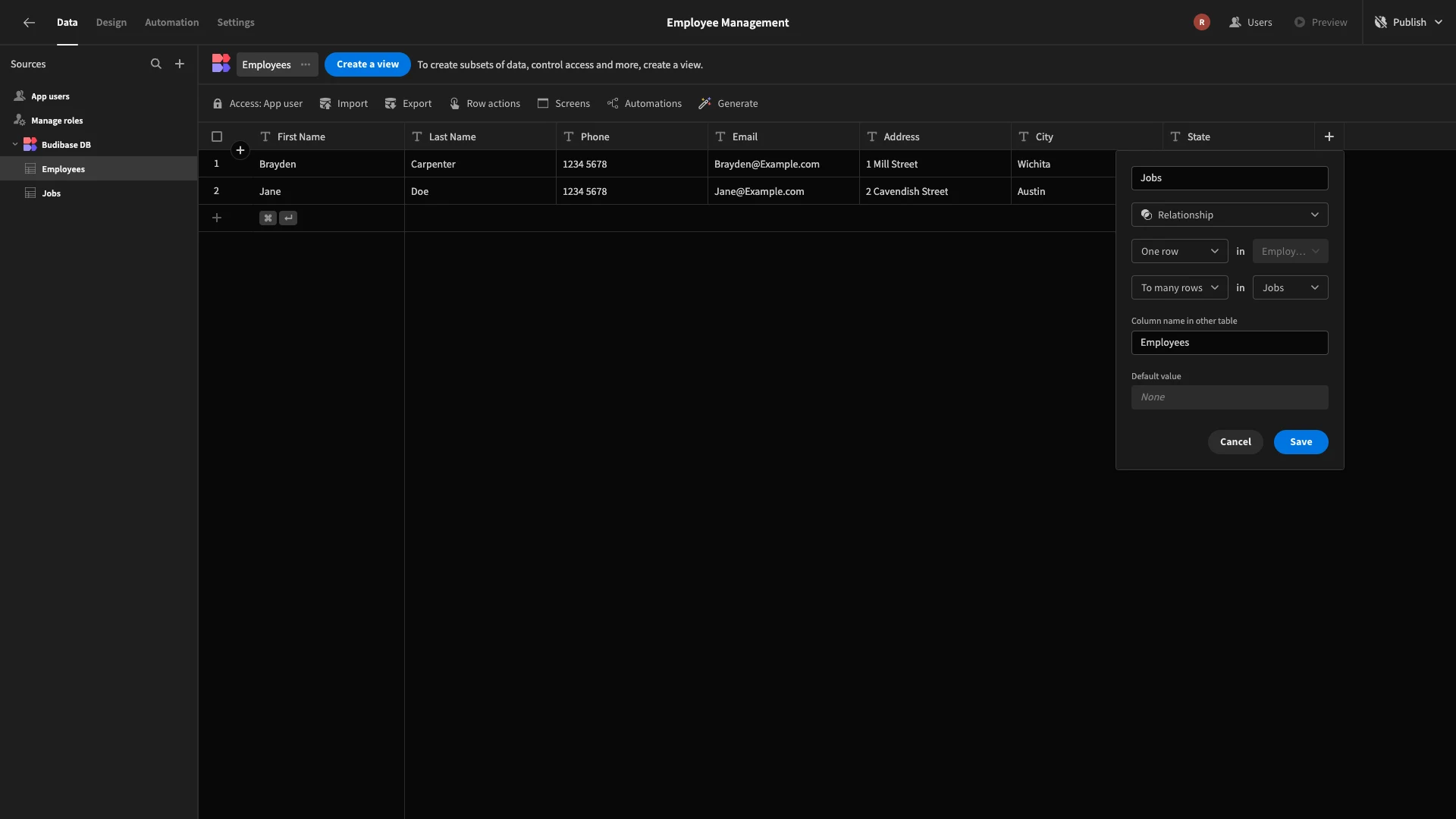Open the Publish dropdown menu

[1409, 23]
